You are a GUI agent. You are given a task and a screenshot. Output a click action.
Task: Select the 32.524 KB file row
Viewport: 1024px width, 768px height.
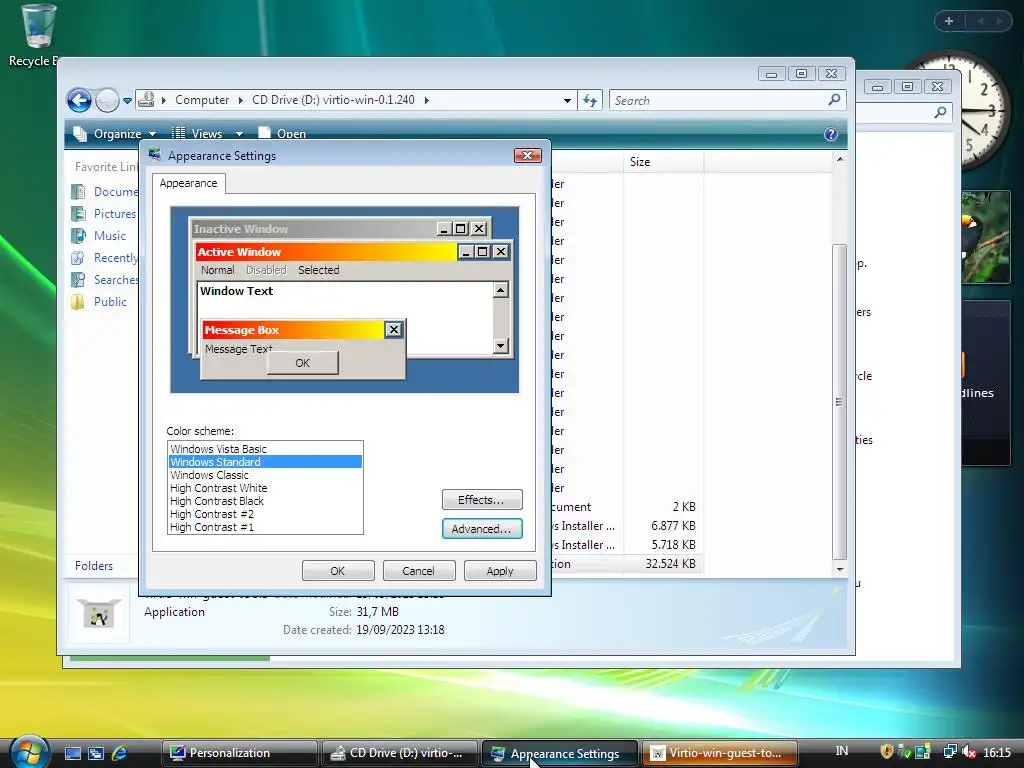point(627,564)
